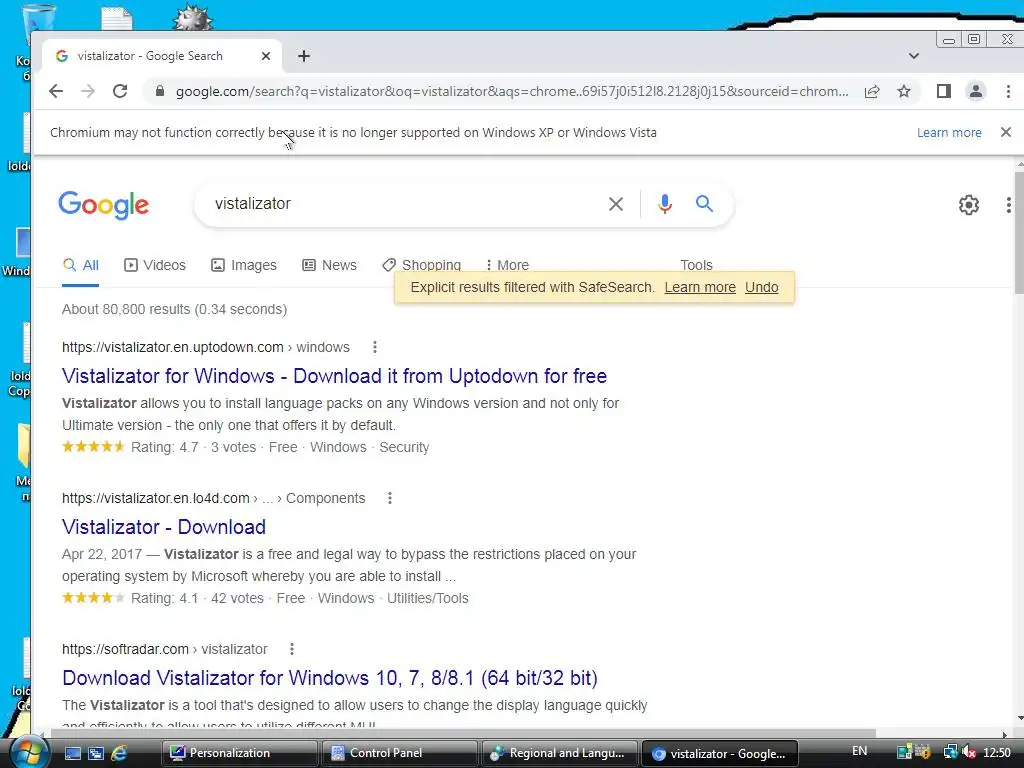The height and width of the screenshot is (768, 1024).
Task: Go back using the browser back arrow
Action: [x=56, y=91]
